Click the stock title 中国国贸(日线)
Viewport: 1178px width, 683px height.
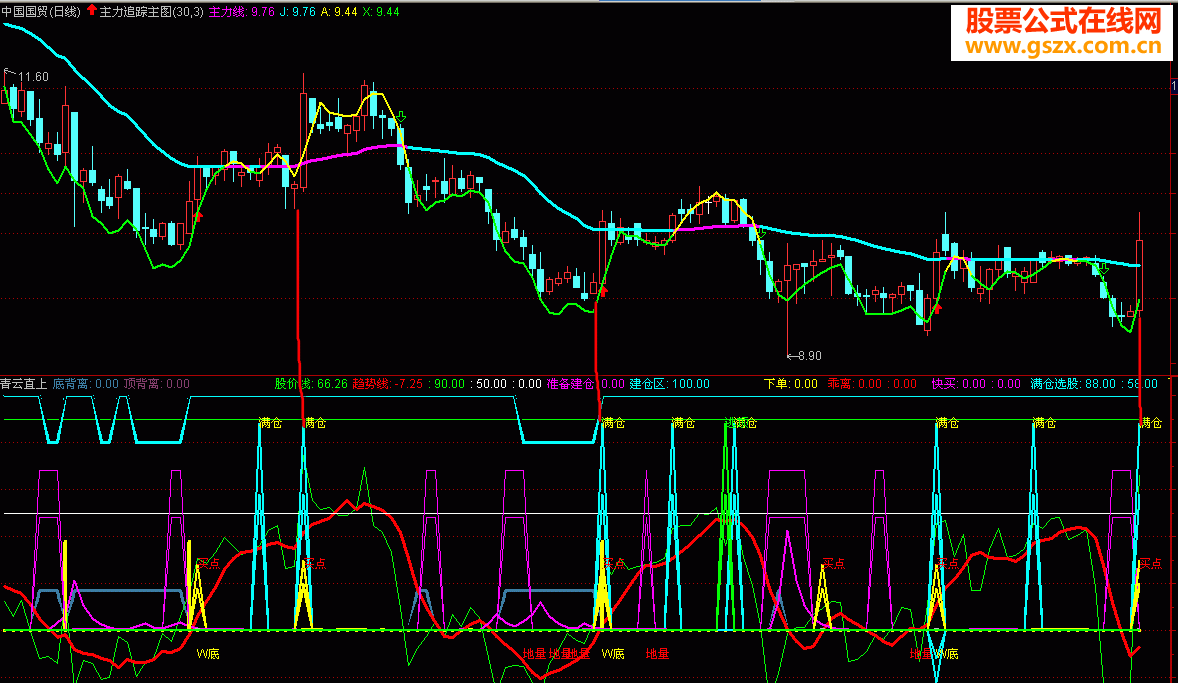point(41,11)
